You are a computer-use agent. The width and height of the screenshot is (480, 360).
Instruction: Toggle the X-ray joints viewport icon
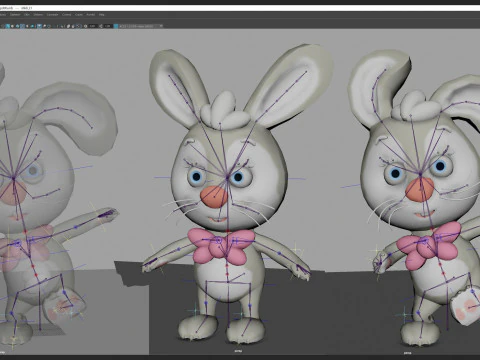pyautogui.click(x=79, y=26)
